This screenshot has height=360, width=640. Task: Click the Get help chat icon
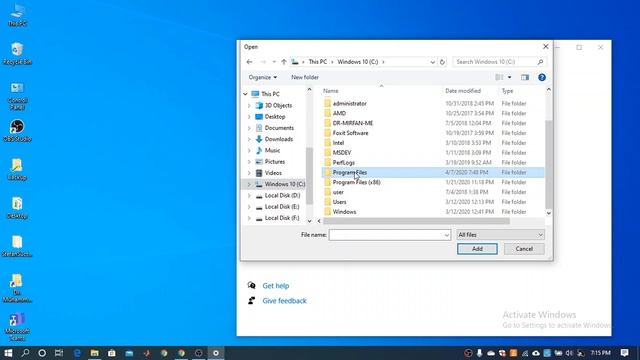[251, 285]
